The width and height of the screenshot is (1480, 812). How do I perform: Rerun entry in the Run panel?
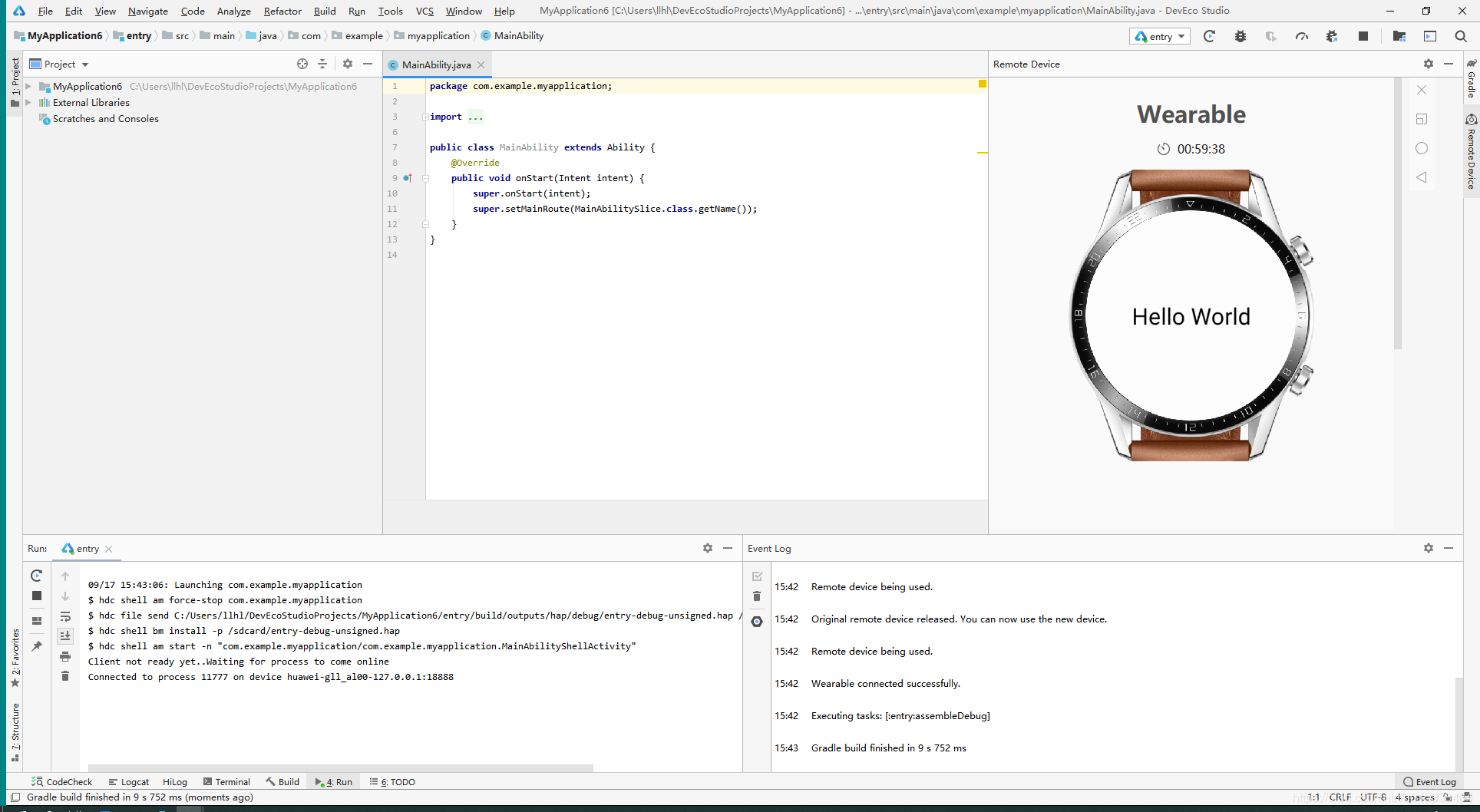pyautogui.click(x=36, y=576)
